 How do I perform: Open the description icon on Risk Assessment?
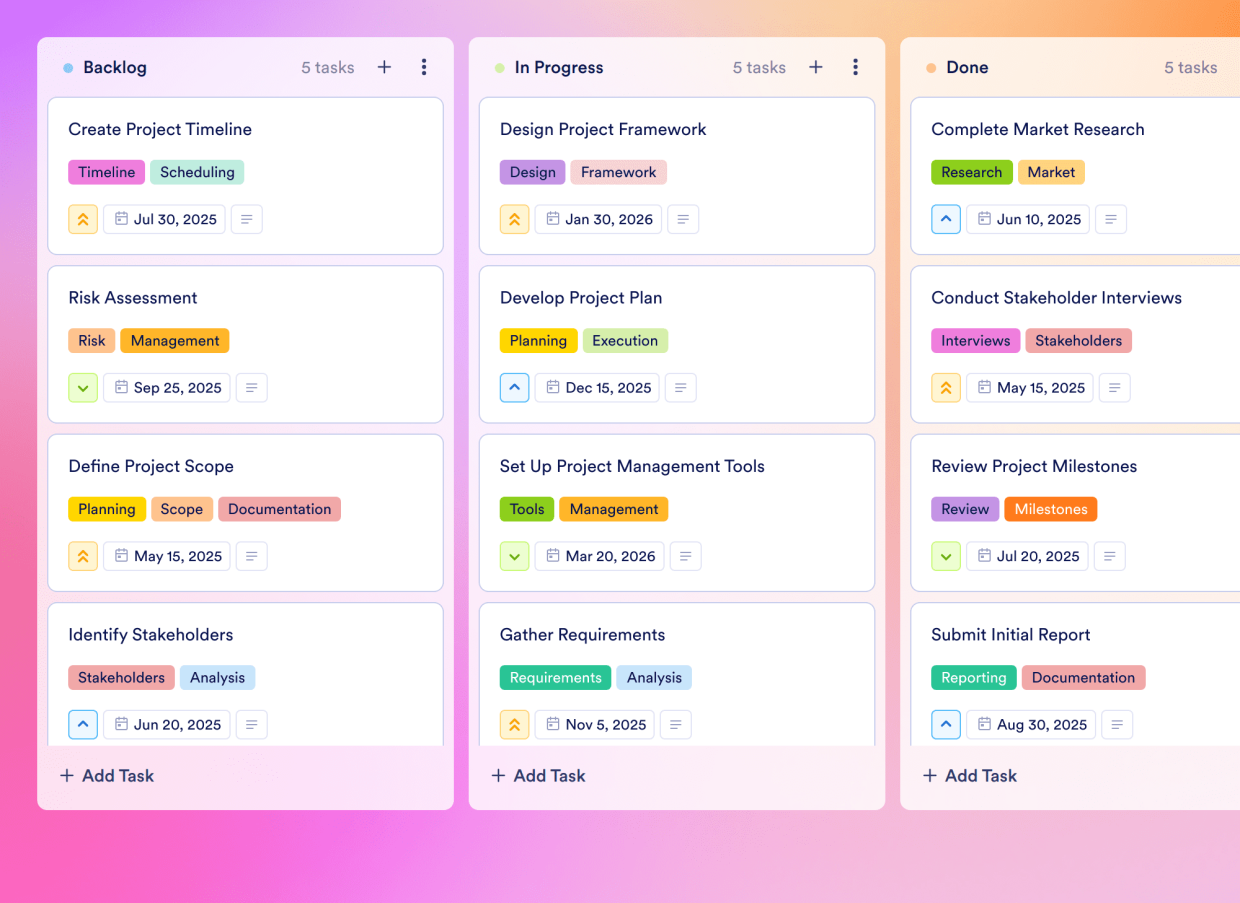(x=251, y=387)
